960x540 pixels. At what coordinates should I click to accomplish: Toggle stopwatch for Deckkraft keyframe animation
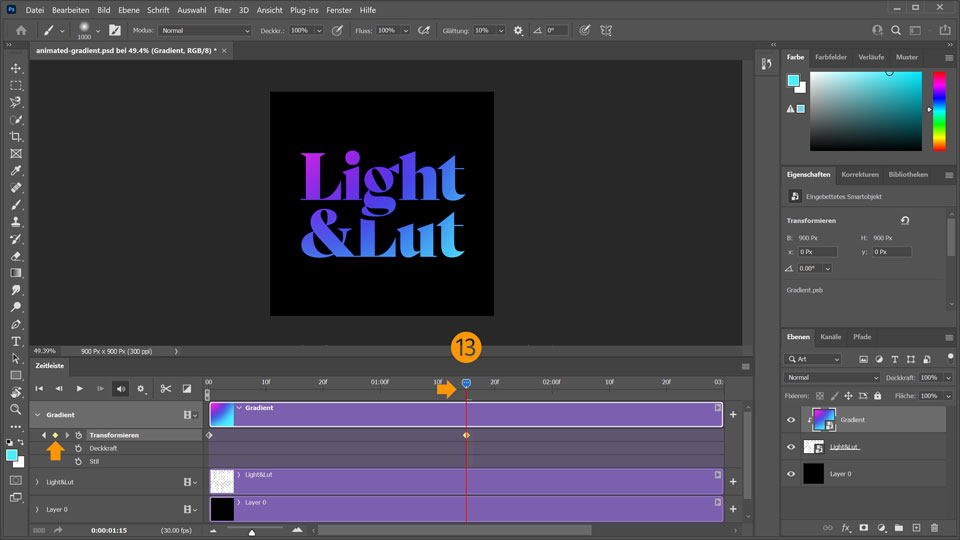pos(78,448)
